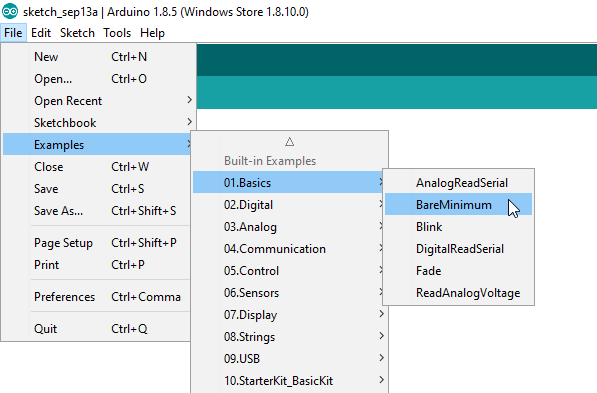Image resolution: width=597 pixels, height=393 pixels.
Task: Select the AnalogReadSerial example
Action: 458,182
